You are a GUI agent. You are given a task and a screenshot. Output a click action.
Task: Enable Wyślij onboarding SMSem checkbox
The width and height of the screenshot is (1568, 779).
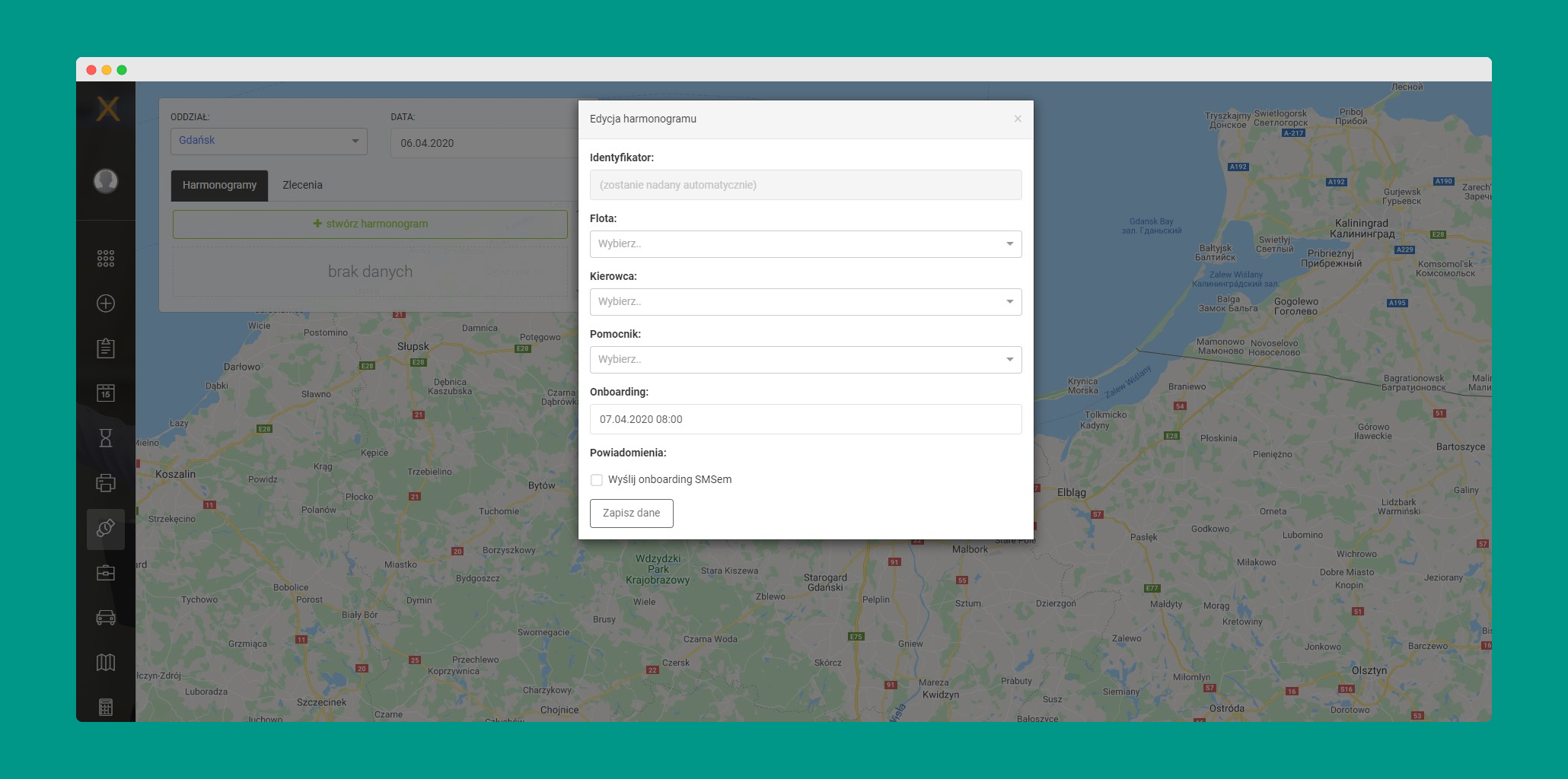[597, 480]
